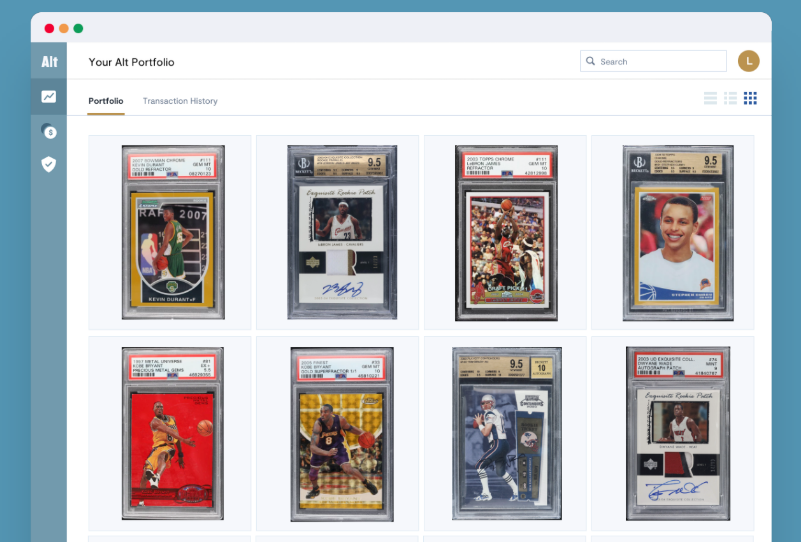This screenshot has height=542, width=801.
Task: Open the dollar coin sidebar icon
Action: pos(49,131)
